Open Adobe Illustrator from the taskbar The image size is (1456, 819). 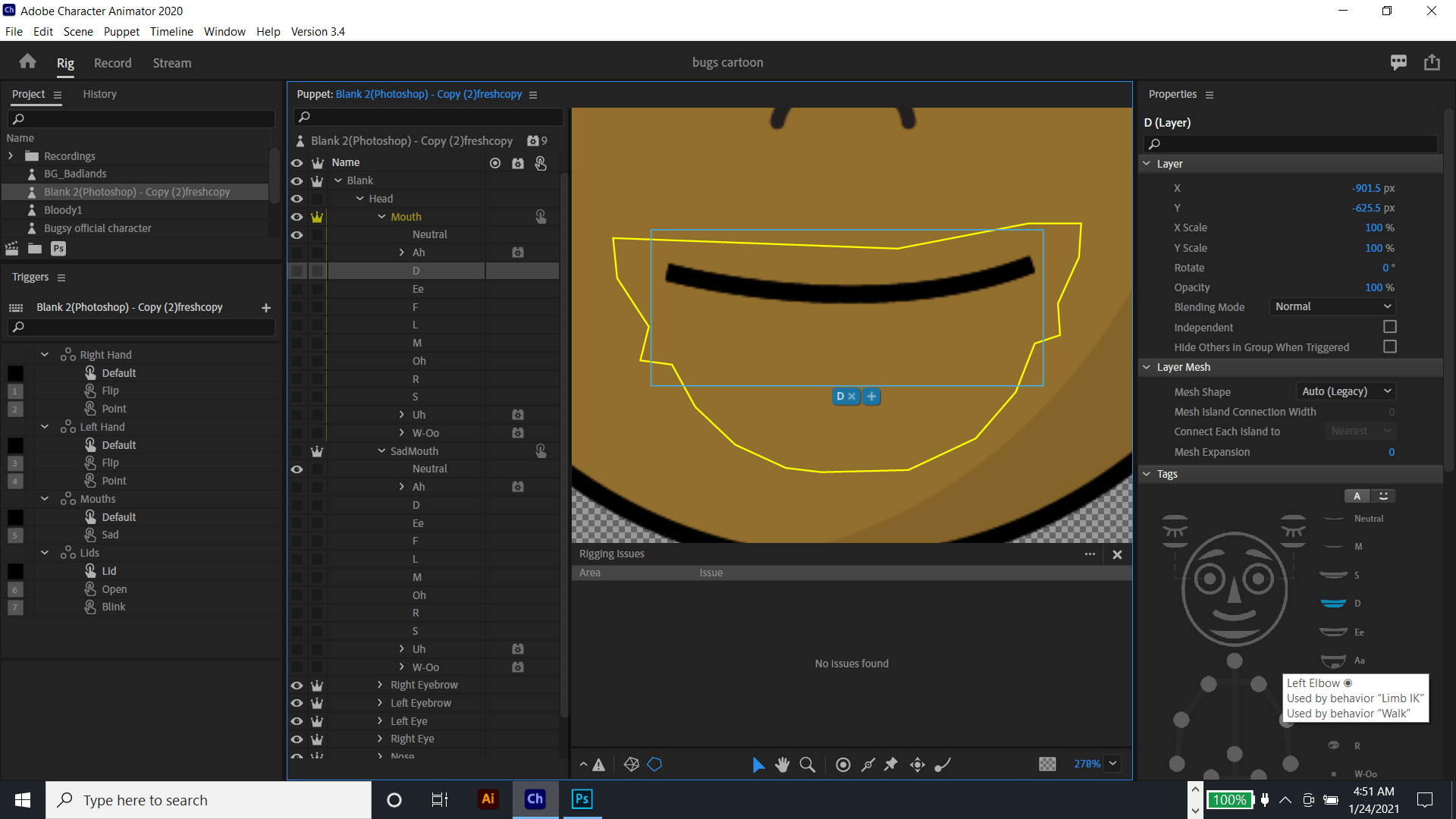[x=488, y=799]
